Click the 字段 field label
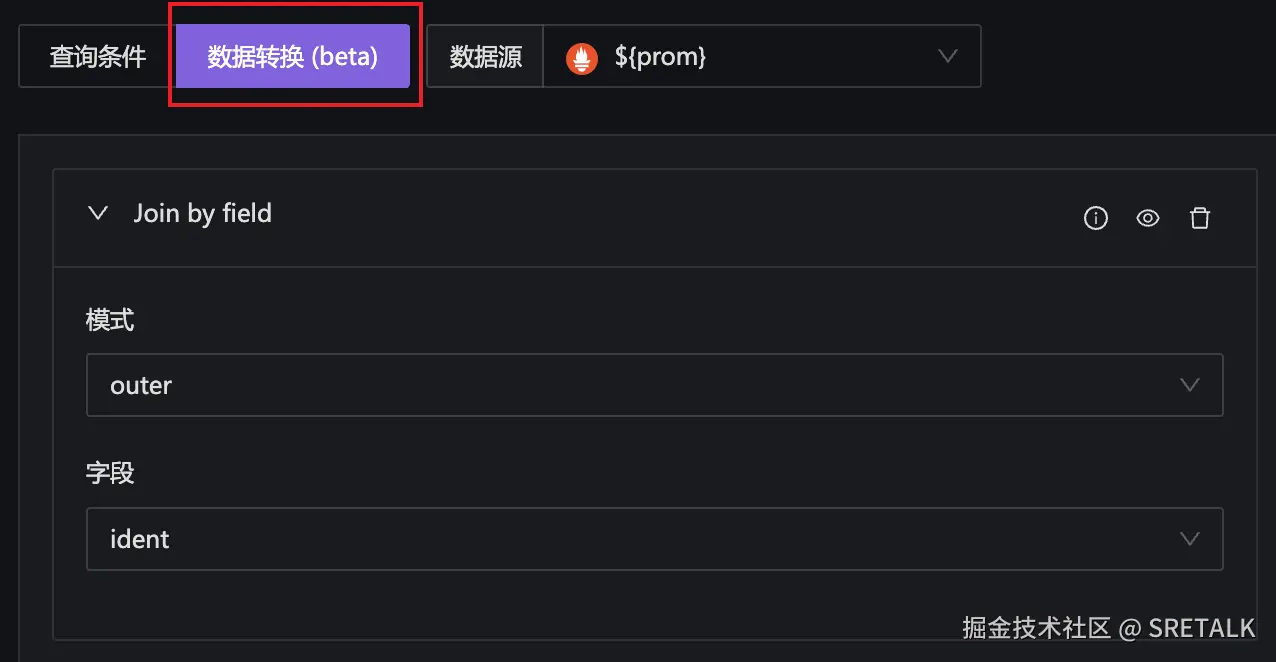The height and width of the screenshot is (662, 1276). (110, 472)
